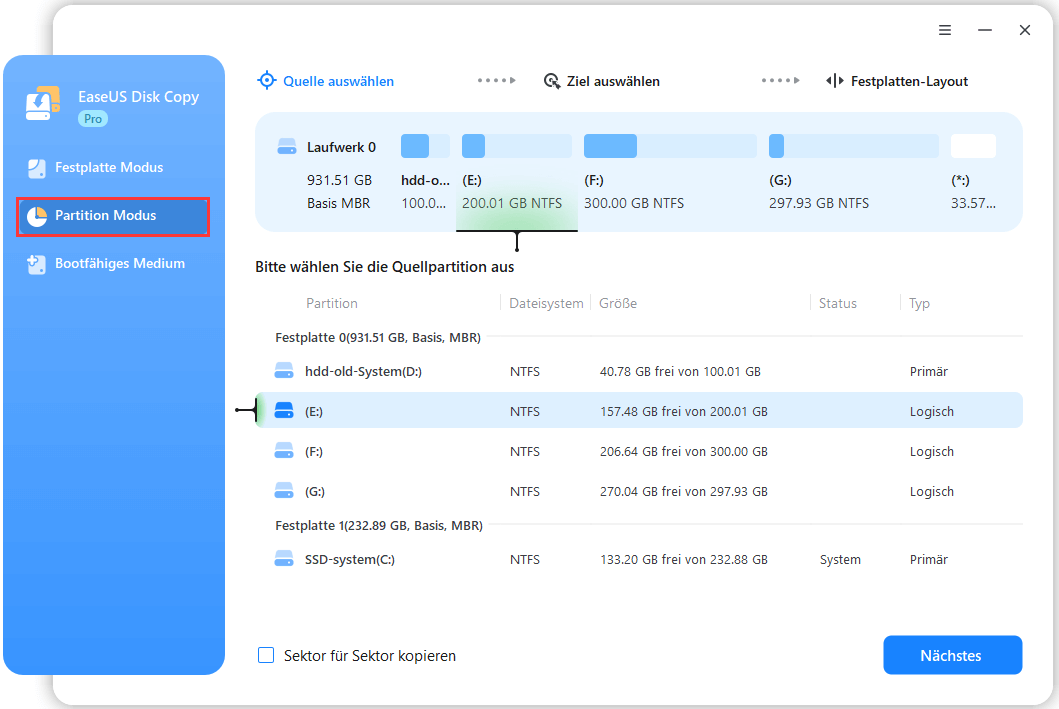Click the Festplatte Modus sidebar icon
Viewport: 1059px width, 709px height.
click(x=36, y=168)
